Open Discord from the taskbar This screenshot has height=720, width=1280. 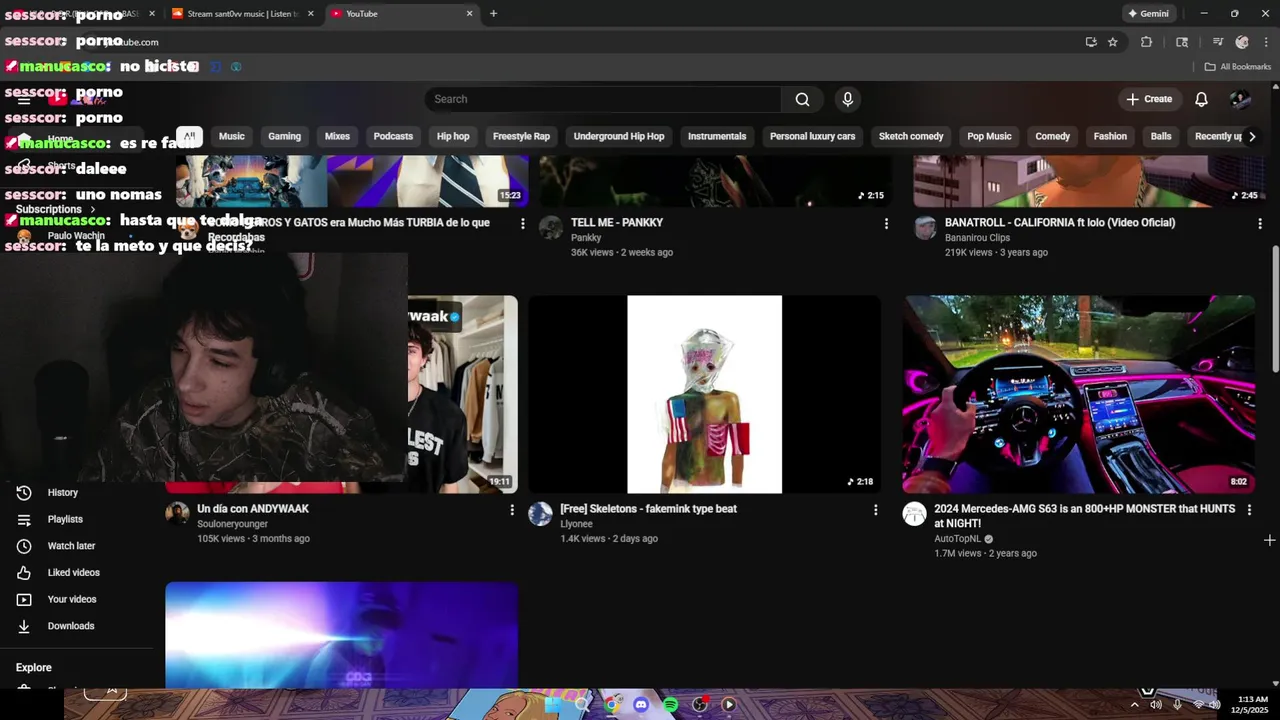click(641, 705)
